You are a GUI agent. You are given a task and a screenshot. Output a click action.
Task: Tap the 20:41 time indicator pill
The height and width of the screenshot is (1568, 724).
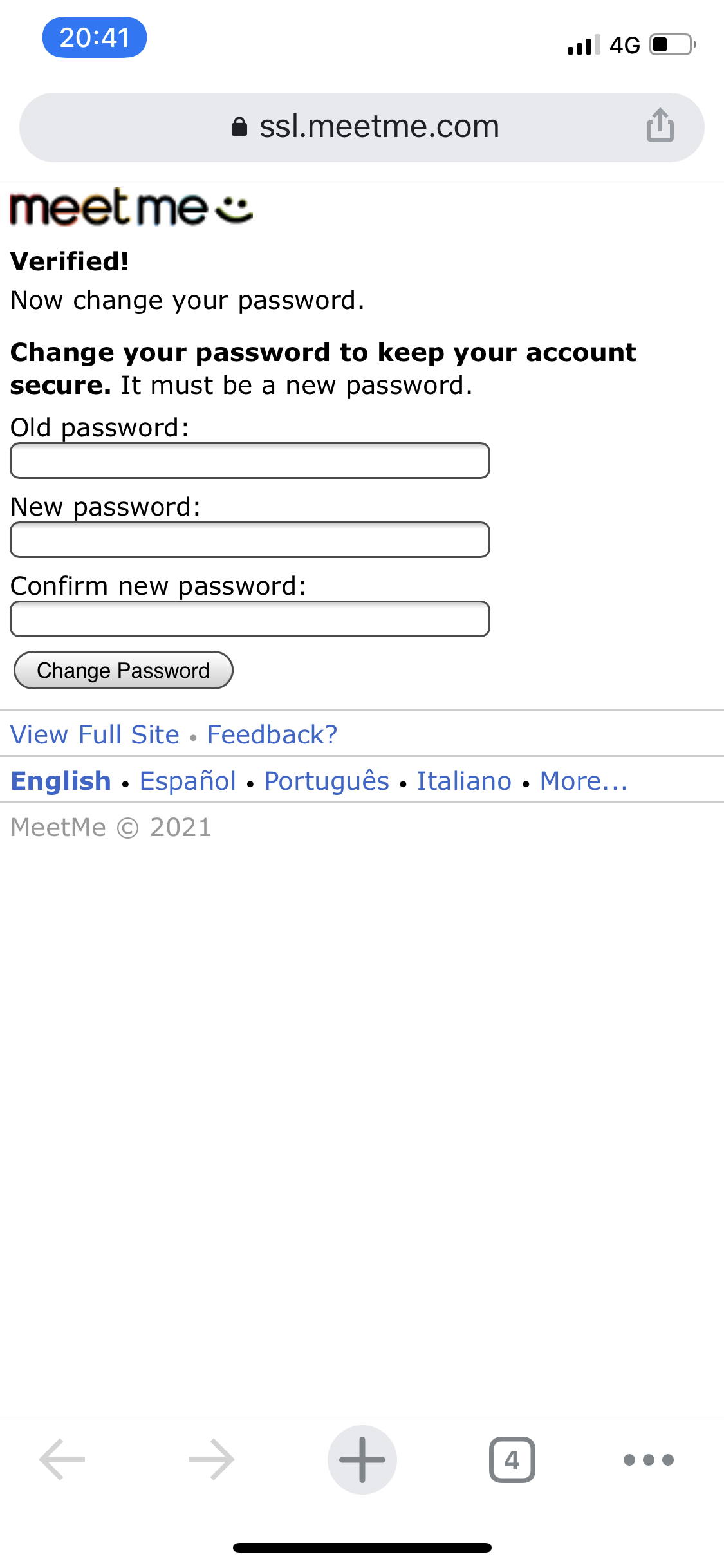pos(95,37)
